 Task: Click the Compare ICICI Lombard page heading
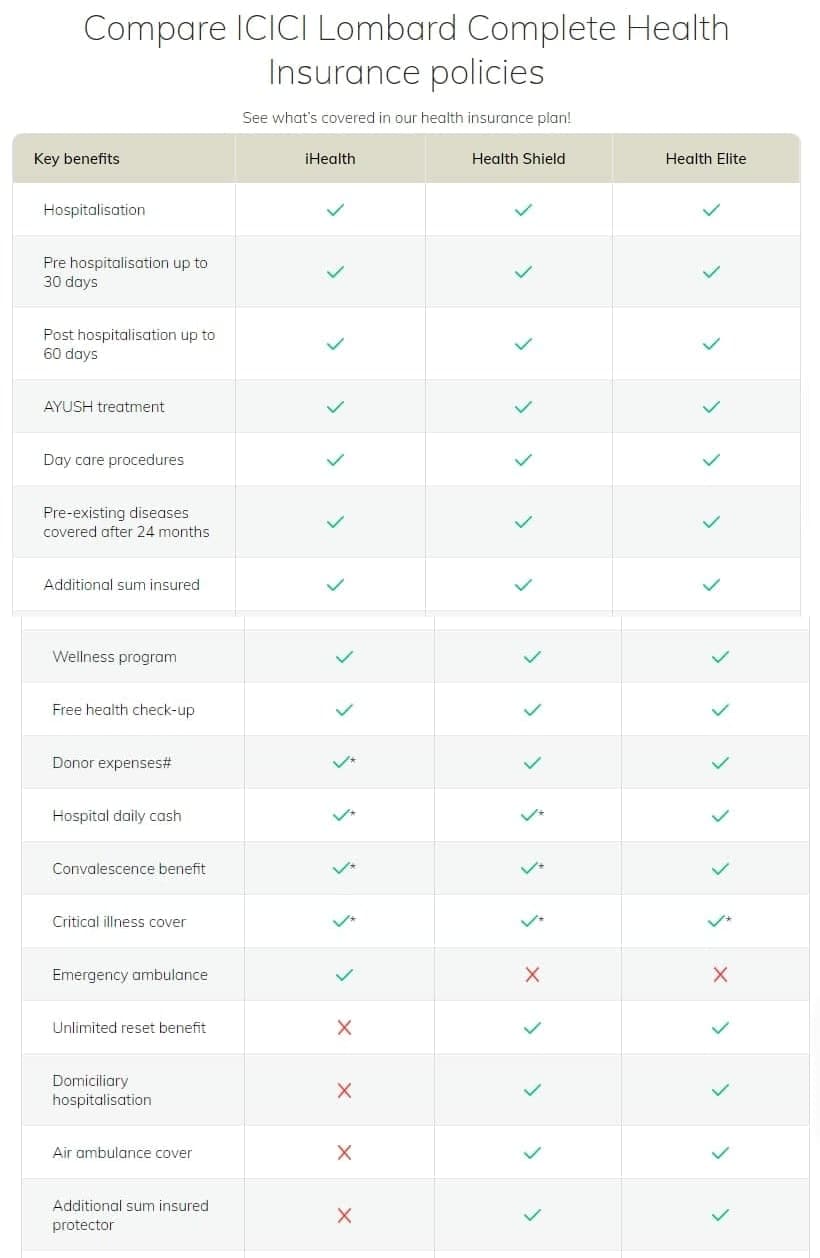point(406,49)
